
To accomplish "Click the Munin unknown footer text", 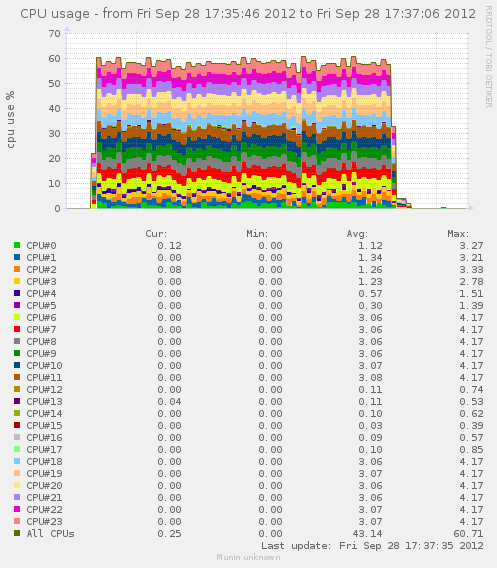I will click(248, 557).
